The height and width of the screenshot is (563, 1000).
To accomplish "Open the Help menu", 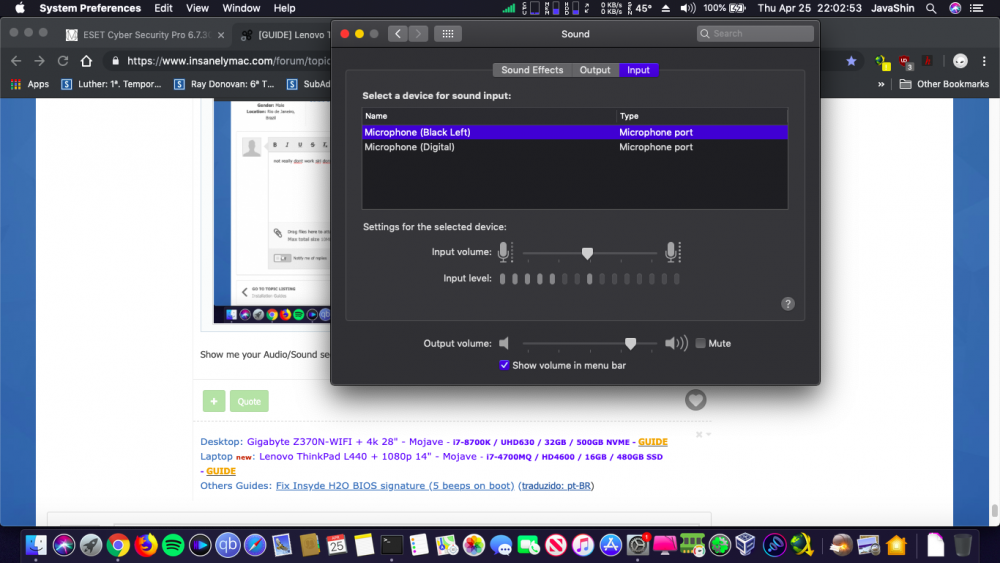I will point(284,8).
